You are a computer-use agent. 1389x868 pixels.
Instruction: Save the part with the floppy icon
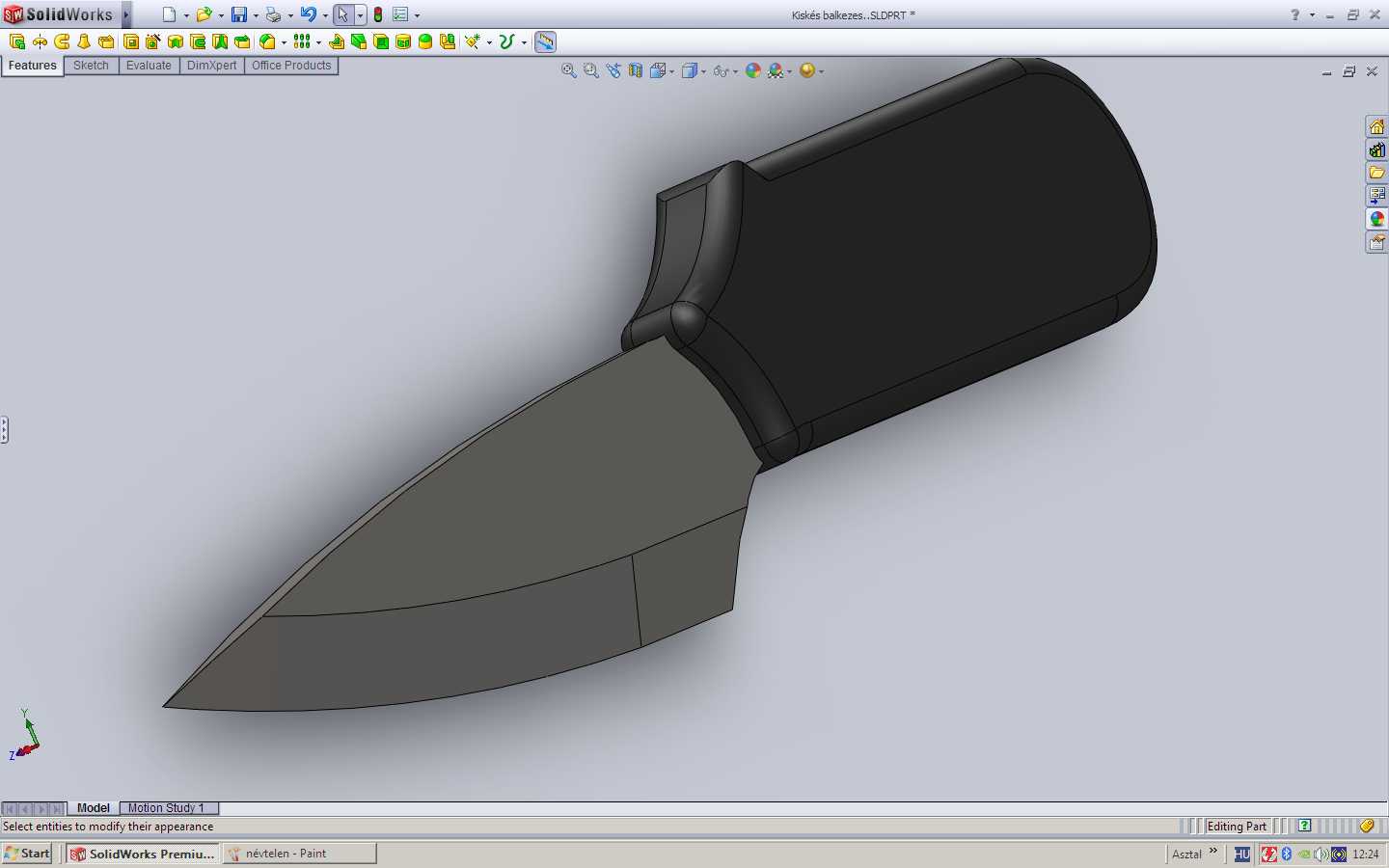tap(238, 14)
